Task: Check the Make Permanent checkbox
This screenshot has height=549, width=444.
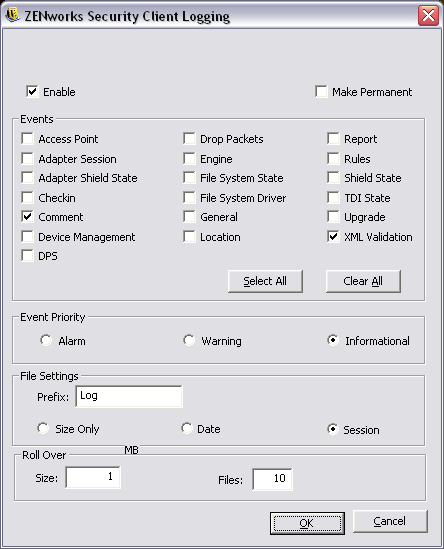Action: [321, 91]
